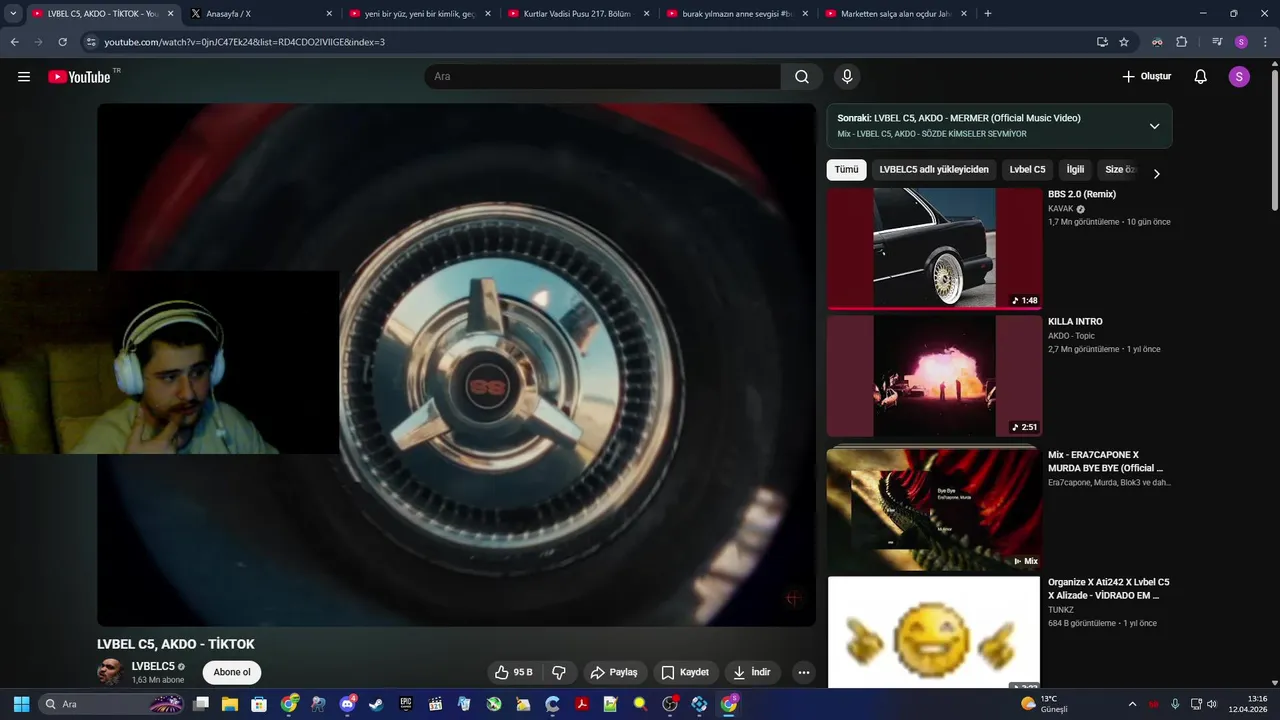Viewport: 1280px width, 720px height.
Task: Open LVBELC5 channel avatar
Action: (110, 672)
